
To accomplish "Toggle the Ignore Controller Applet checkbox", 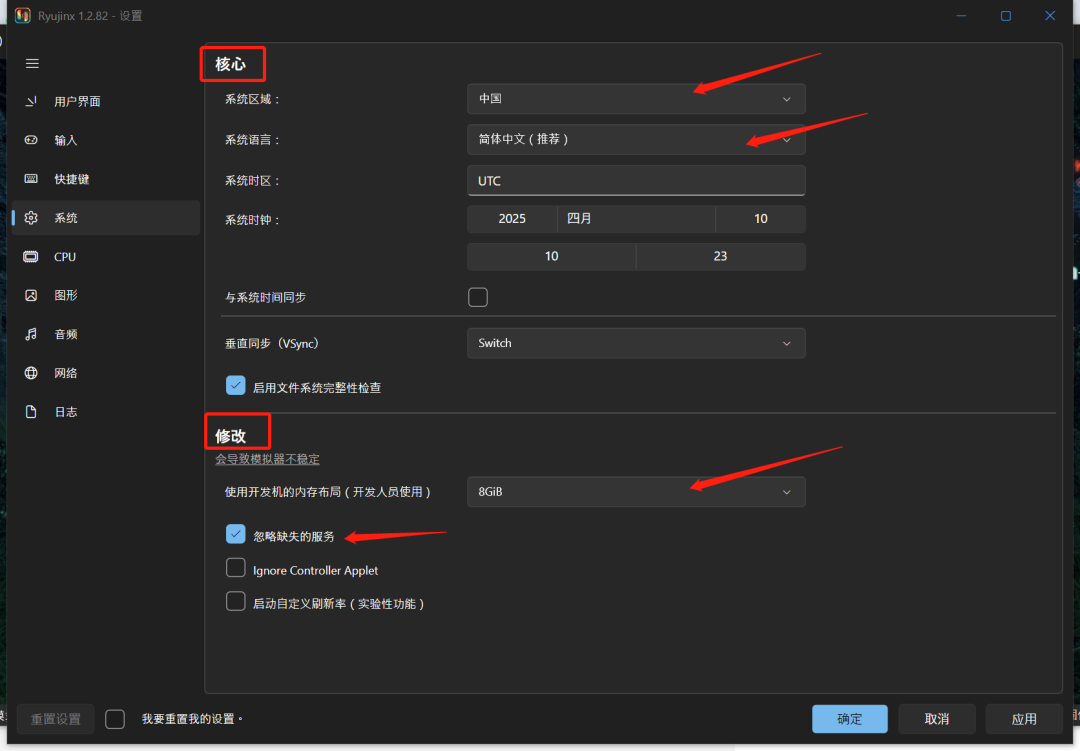I will [236, 568].
